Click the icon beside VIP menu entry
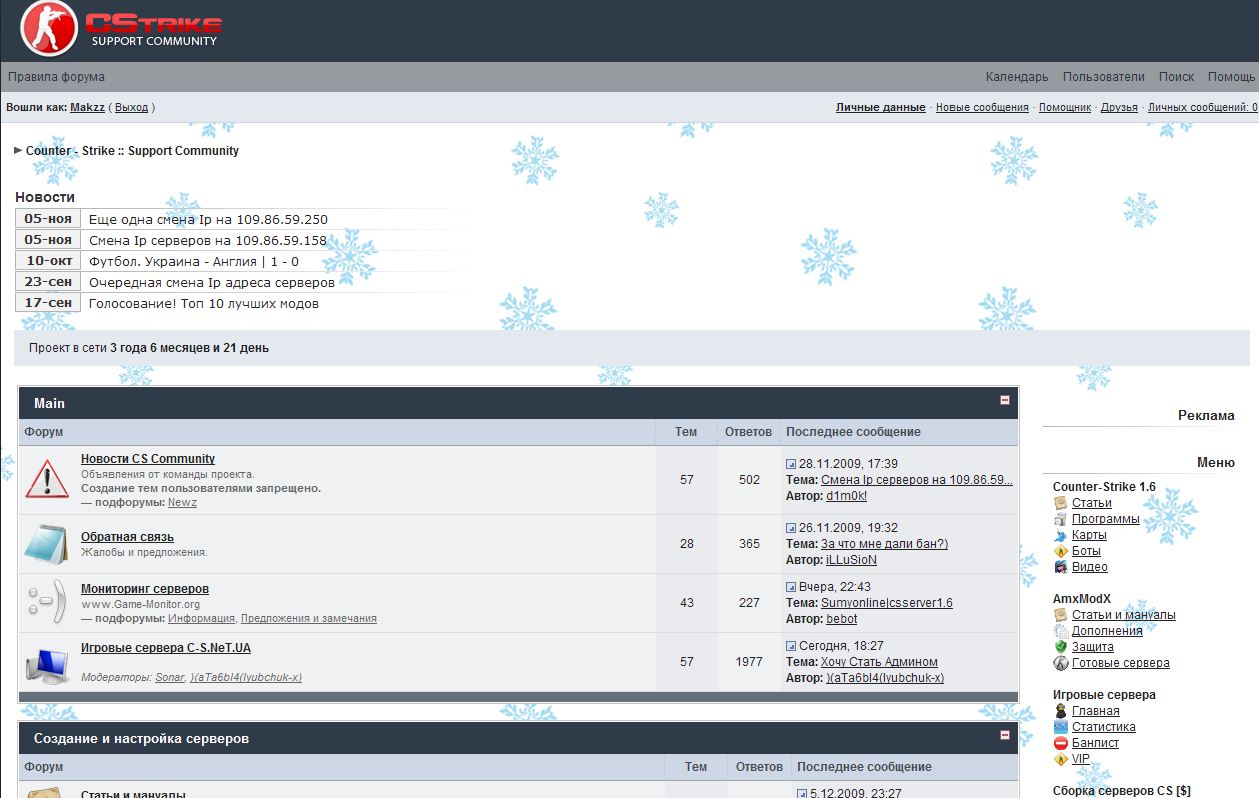 coord(1061,759)
